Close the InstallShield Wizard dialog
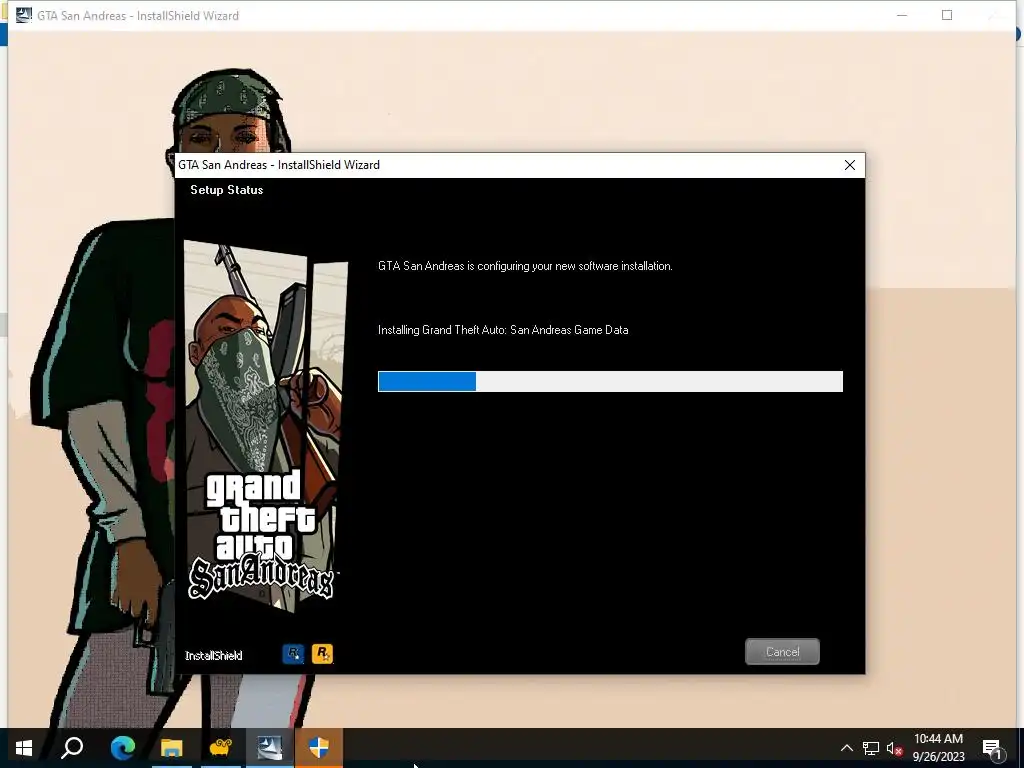The height and width of the screenshot is (768, 1024). (x=850, y=165)
